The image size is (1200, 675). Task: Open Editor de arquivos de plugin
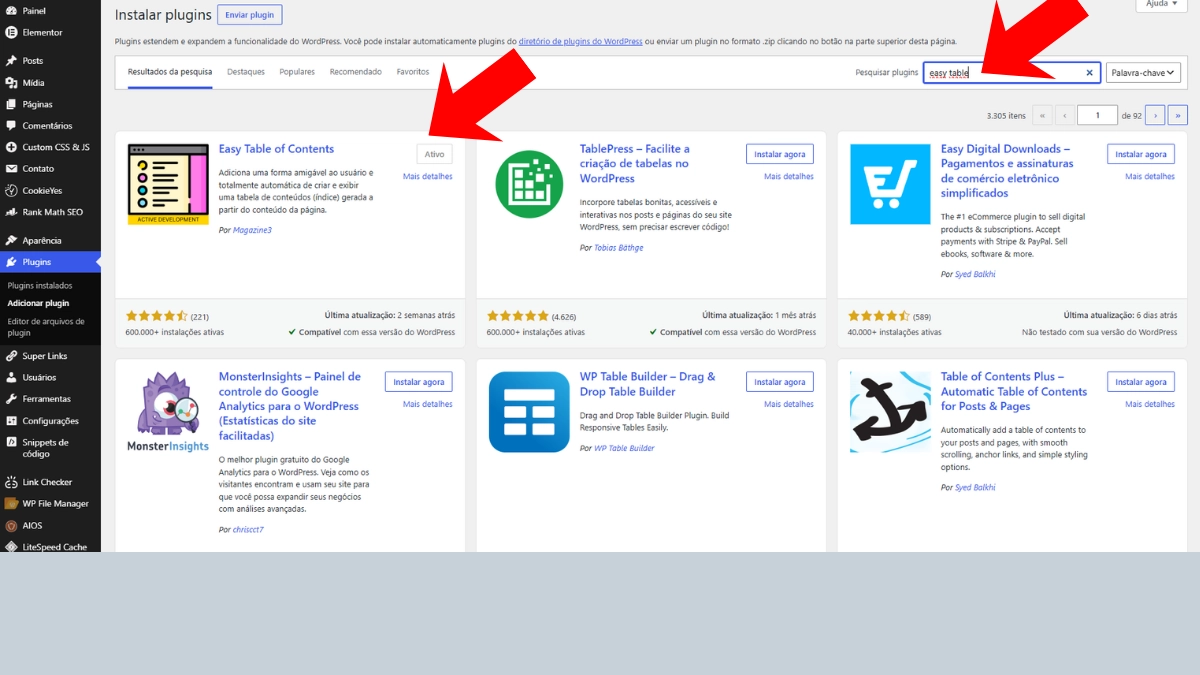click(x=46, y=327)
